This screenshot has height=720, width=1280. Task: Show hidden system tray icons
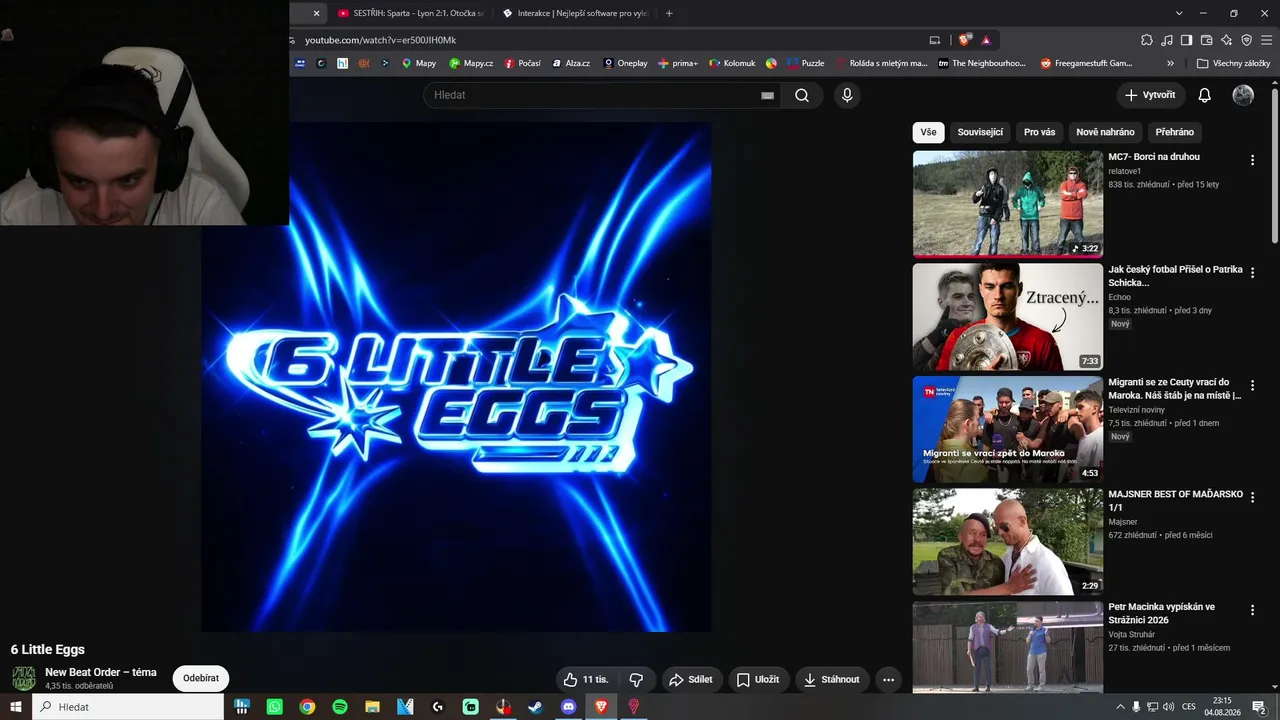click(1120, 707)
